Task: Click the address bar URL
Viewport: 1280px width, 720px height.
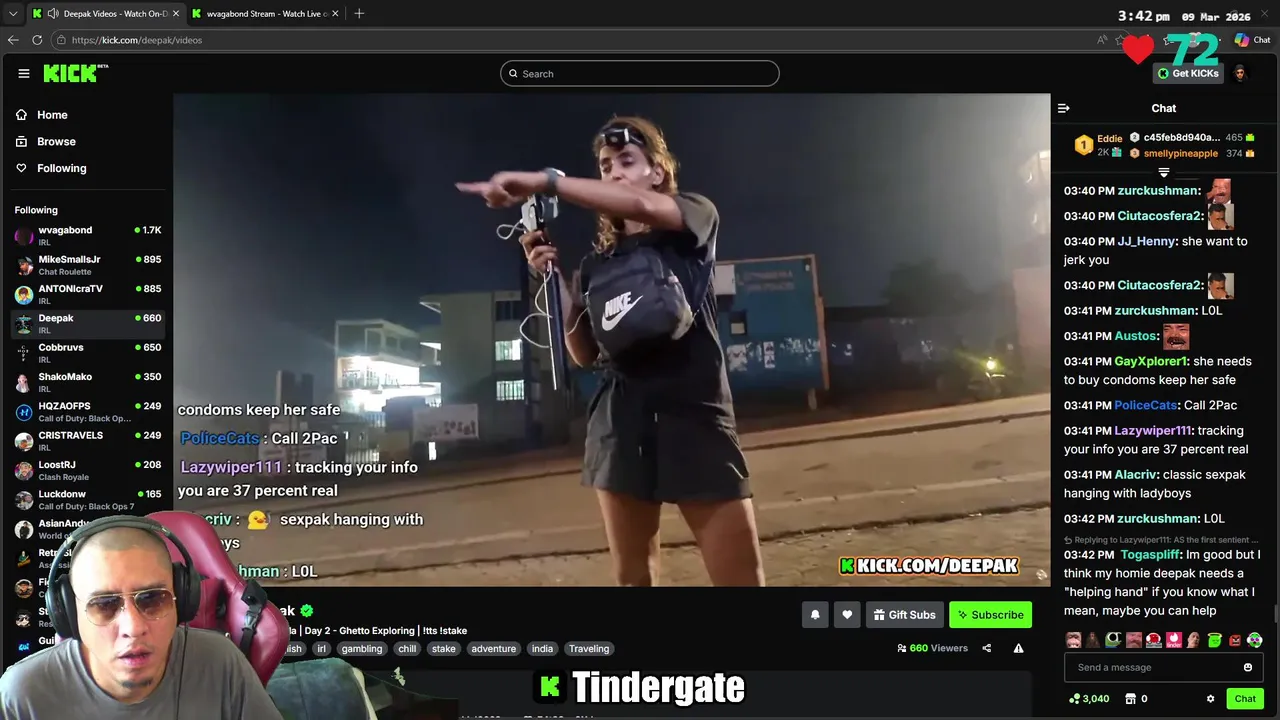Action: point(137,40)
